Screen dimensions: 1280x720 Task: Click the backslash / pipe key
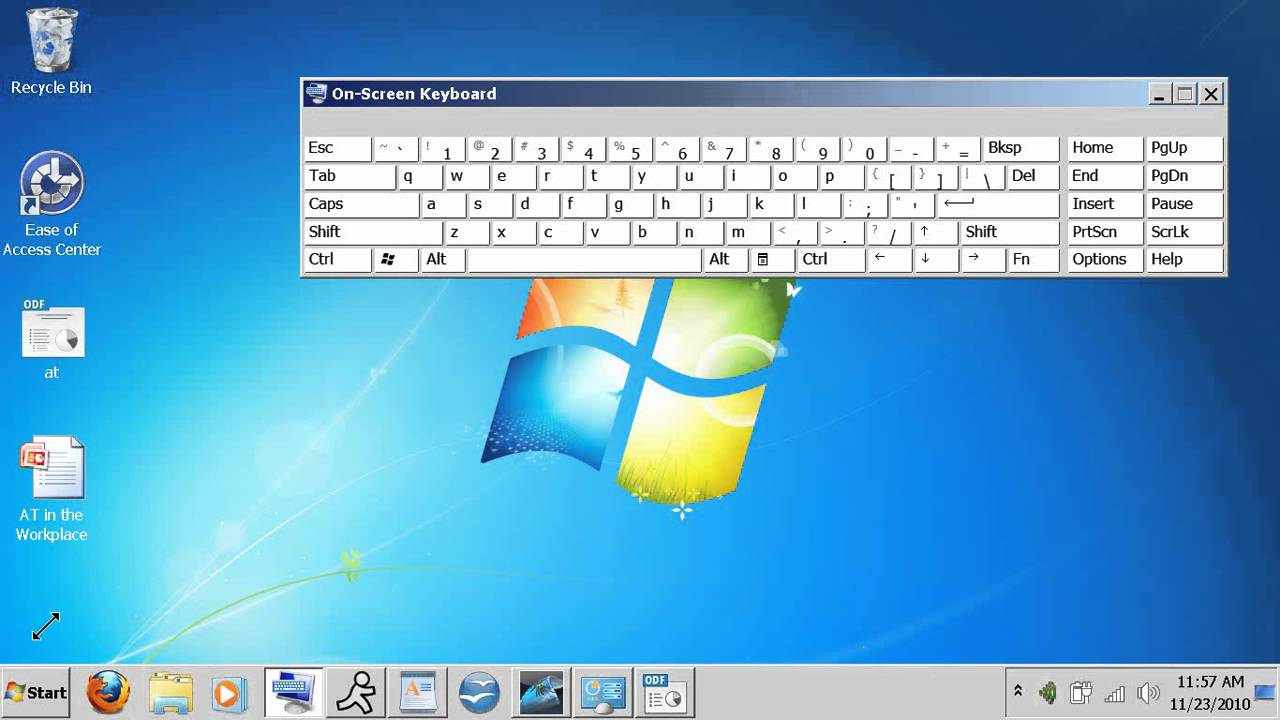[983, 176]
